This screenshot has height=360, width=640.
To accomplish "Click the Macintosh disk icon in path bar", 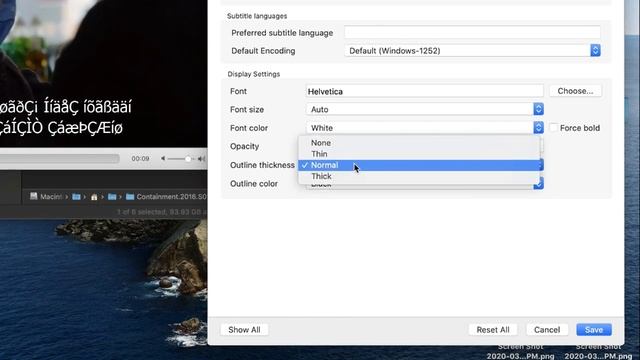I will pyautogui.click(x=34, y=196).
